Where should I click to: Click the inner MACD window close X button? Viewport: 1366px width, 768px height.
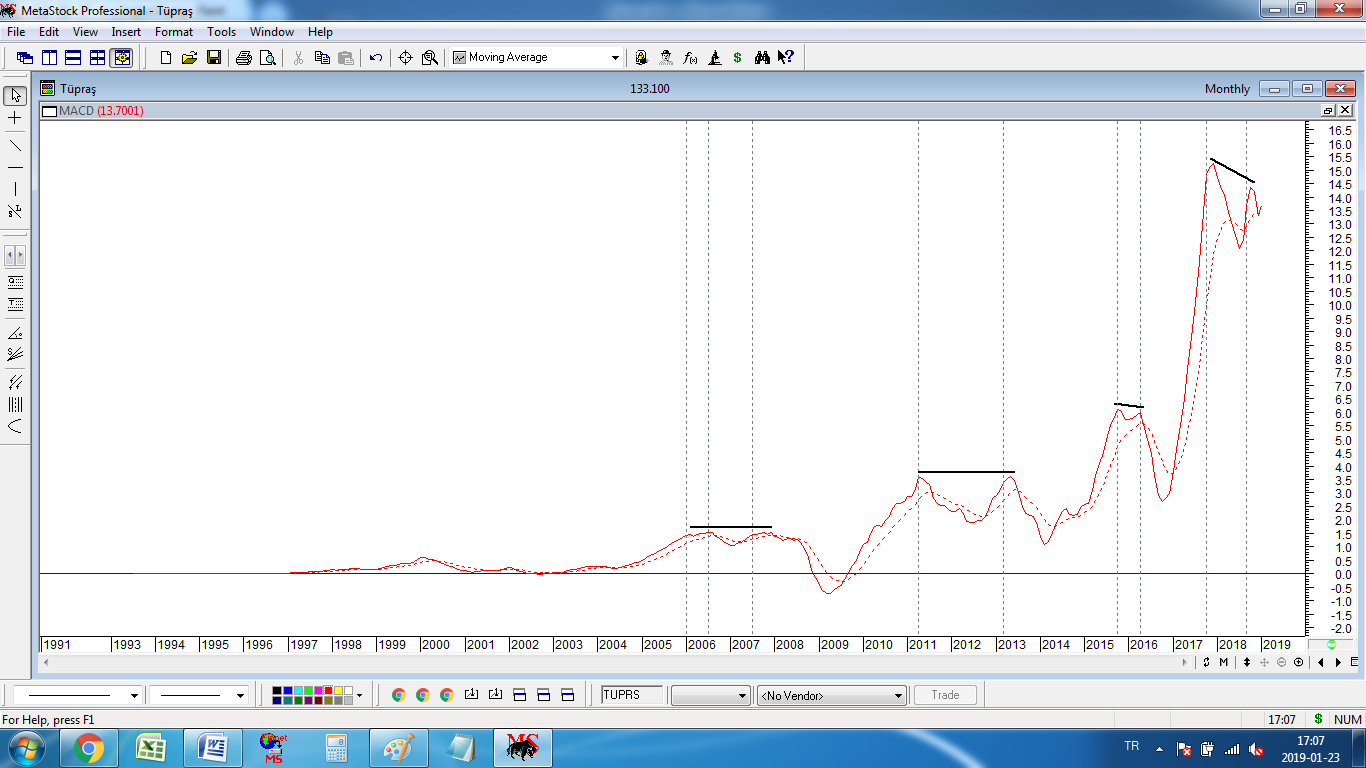[1345, 111]
